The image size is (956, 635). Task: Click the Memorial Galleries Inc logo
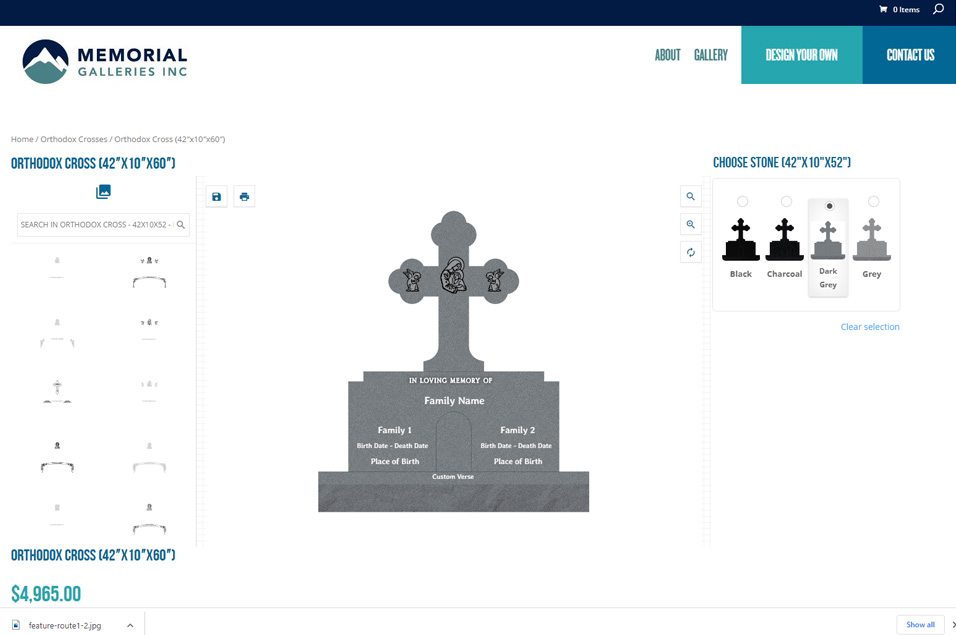tap(104, 61)
